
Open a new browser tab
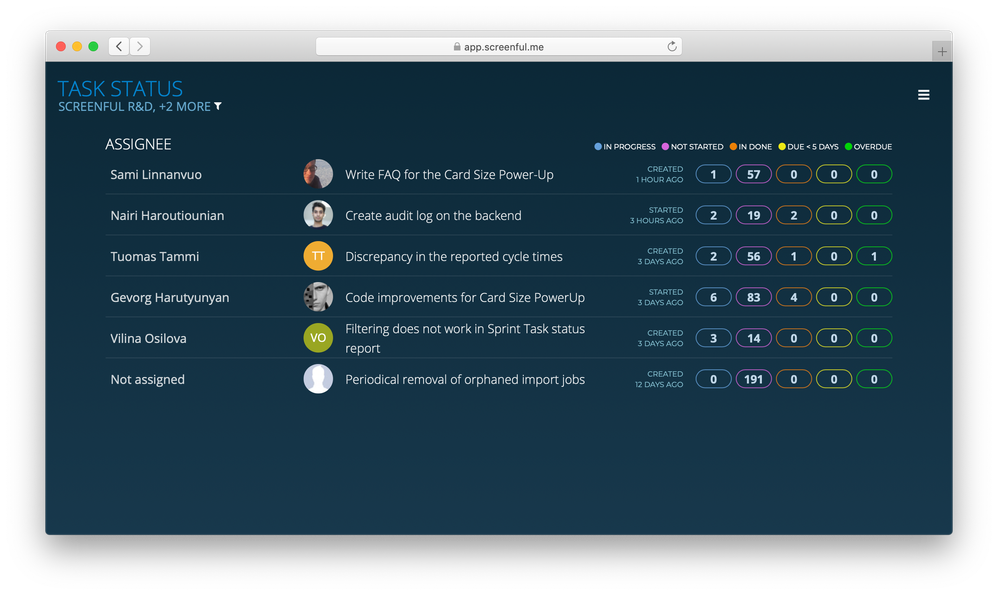pos(941,49)
